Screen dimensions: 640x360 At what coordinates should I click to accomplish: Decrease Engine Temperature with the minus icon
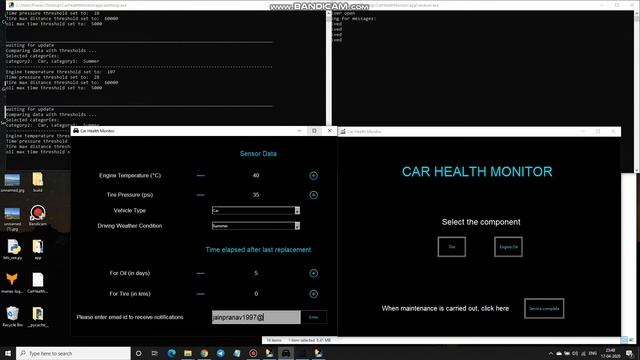pos(200,176)
